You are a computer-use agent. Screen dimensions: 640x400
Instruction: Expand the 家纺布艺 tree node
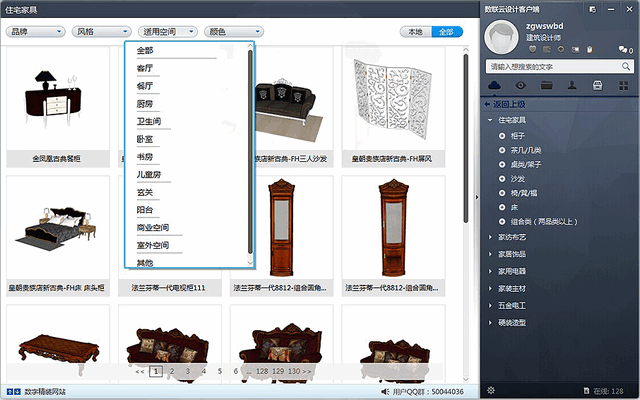(490, 237)
